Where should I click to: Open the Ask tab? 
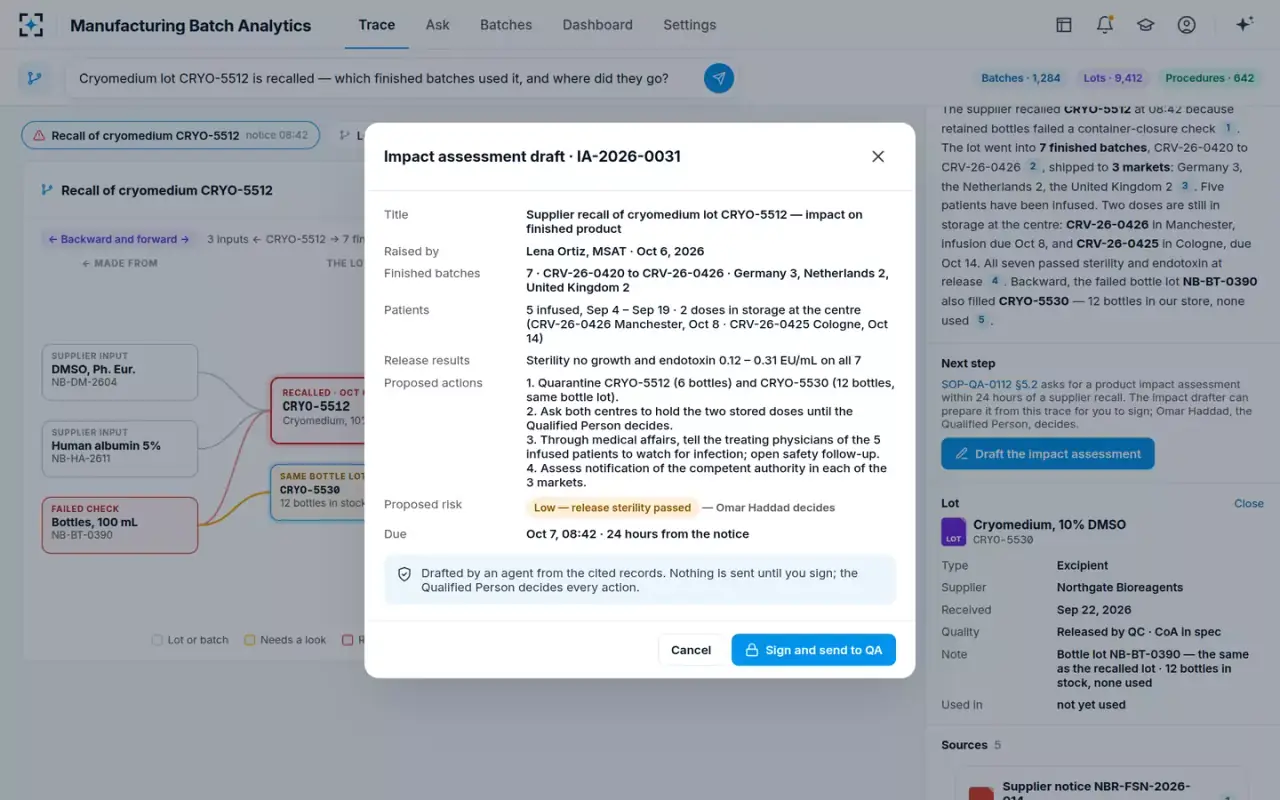(438, 25)
